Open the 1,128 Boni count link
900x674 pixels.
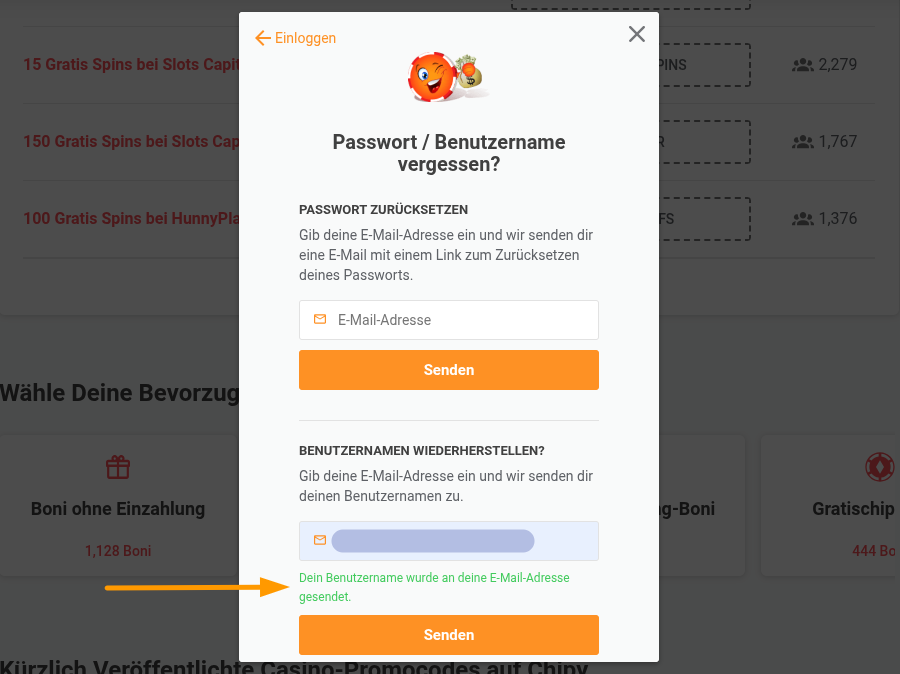[118, 551]
